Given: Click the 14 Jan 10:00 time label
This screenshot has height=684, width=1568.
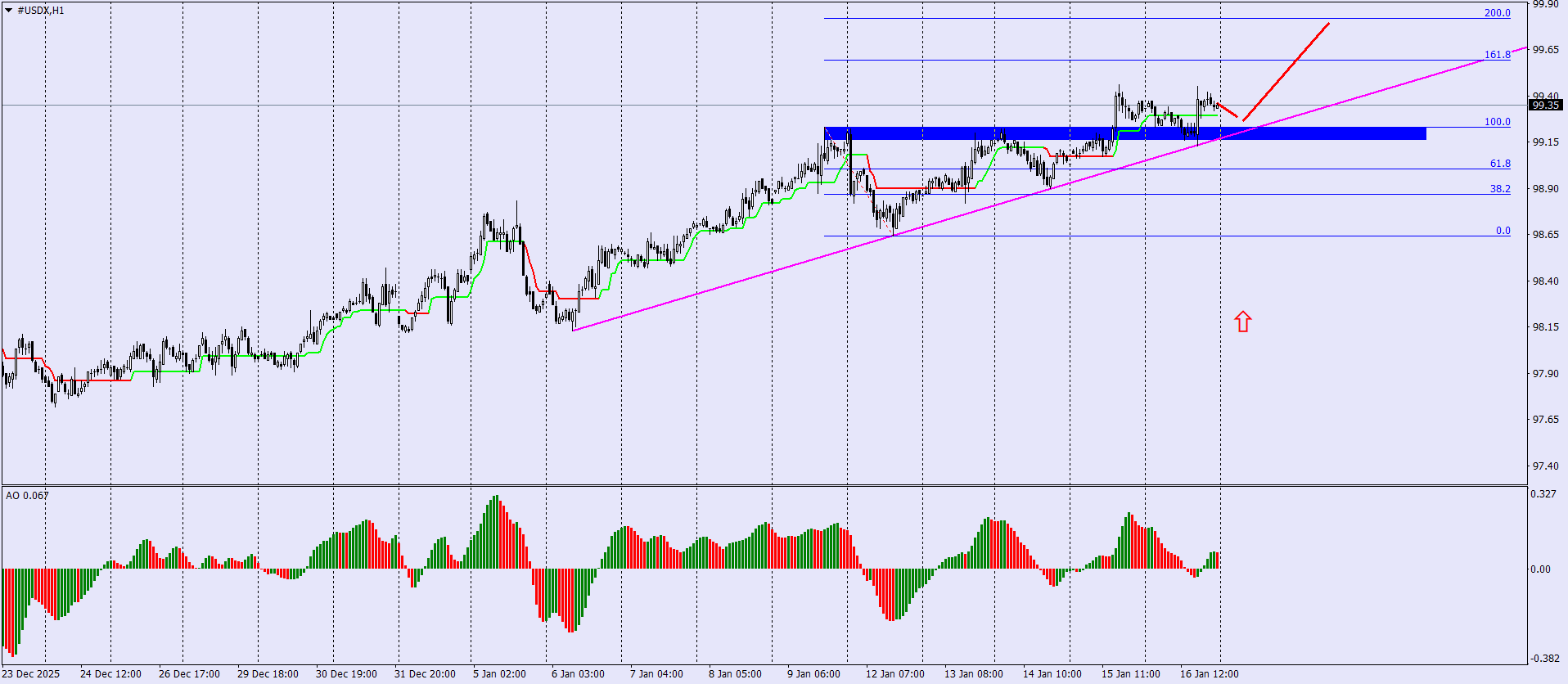Looking at the screenshot, I should pos(1052,674).
